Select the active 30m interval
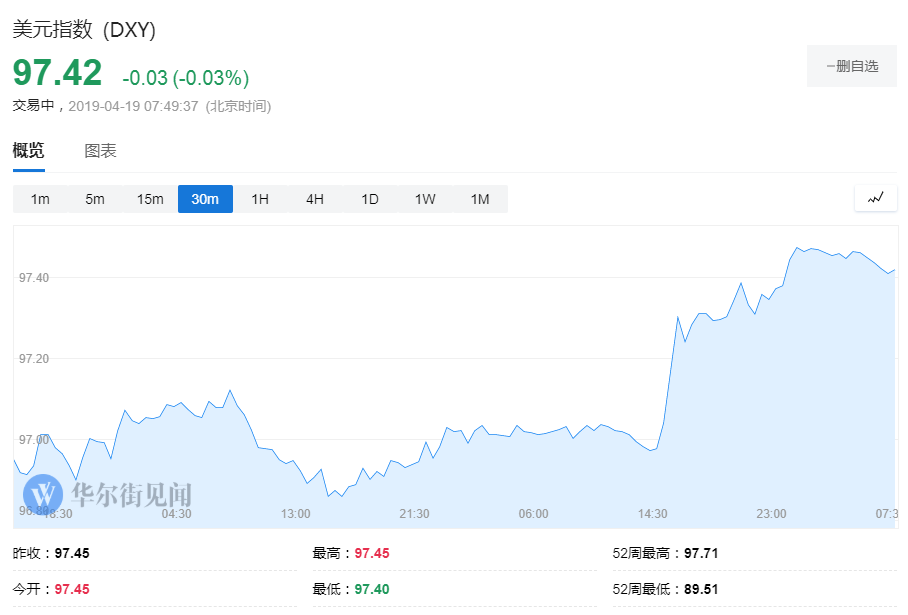Image resolution: width=908 pixels, height=615 pixels. [x=205, y=199]
